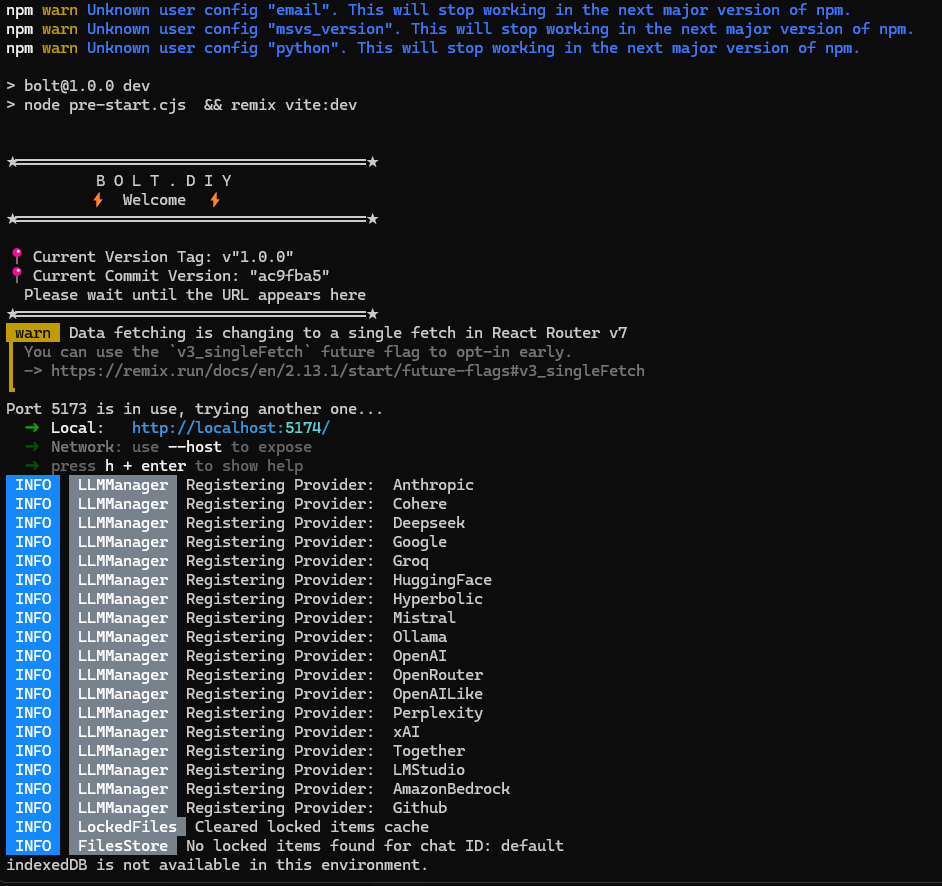Click 'Please wait until the URL appears here'

195,295
